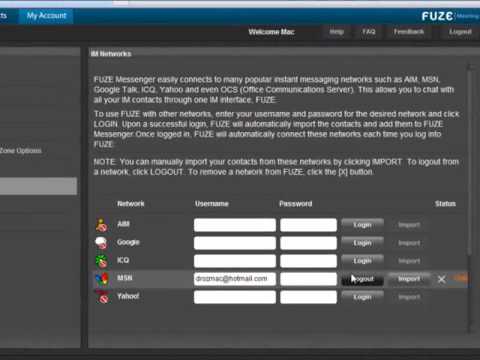Open the My Account tab
This screenshot has height=360, width=480.
coord(46,16)
